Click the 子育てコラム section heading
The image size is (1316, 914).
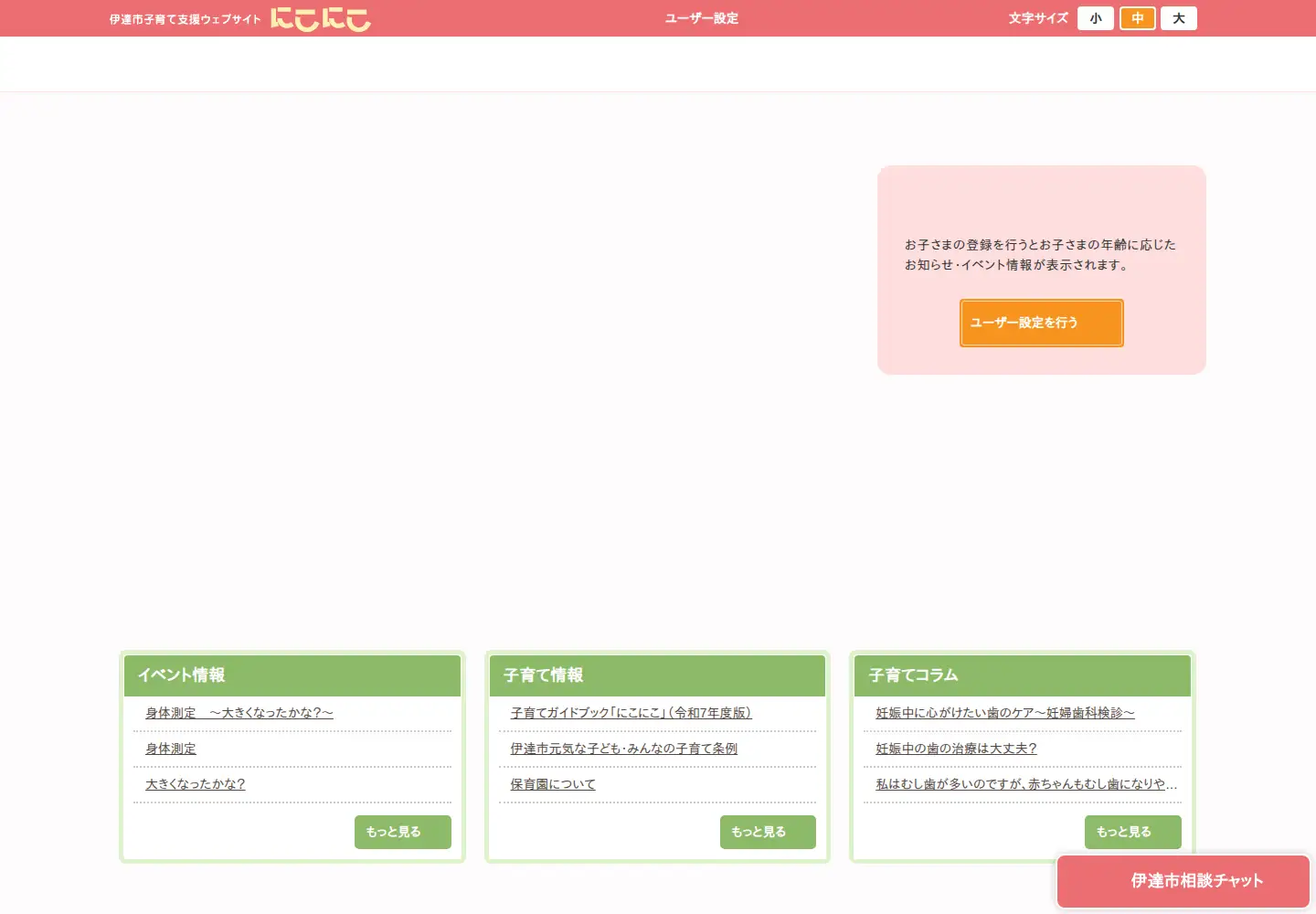pyautogui.click(x=913, y=675)
